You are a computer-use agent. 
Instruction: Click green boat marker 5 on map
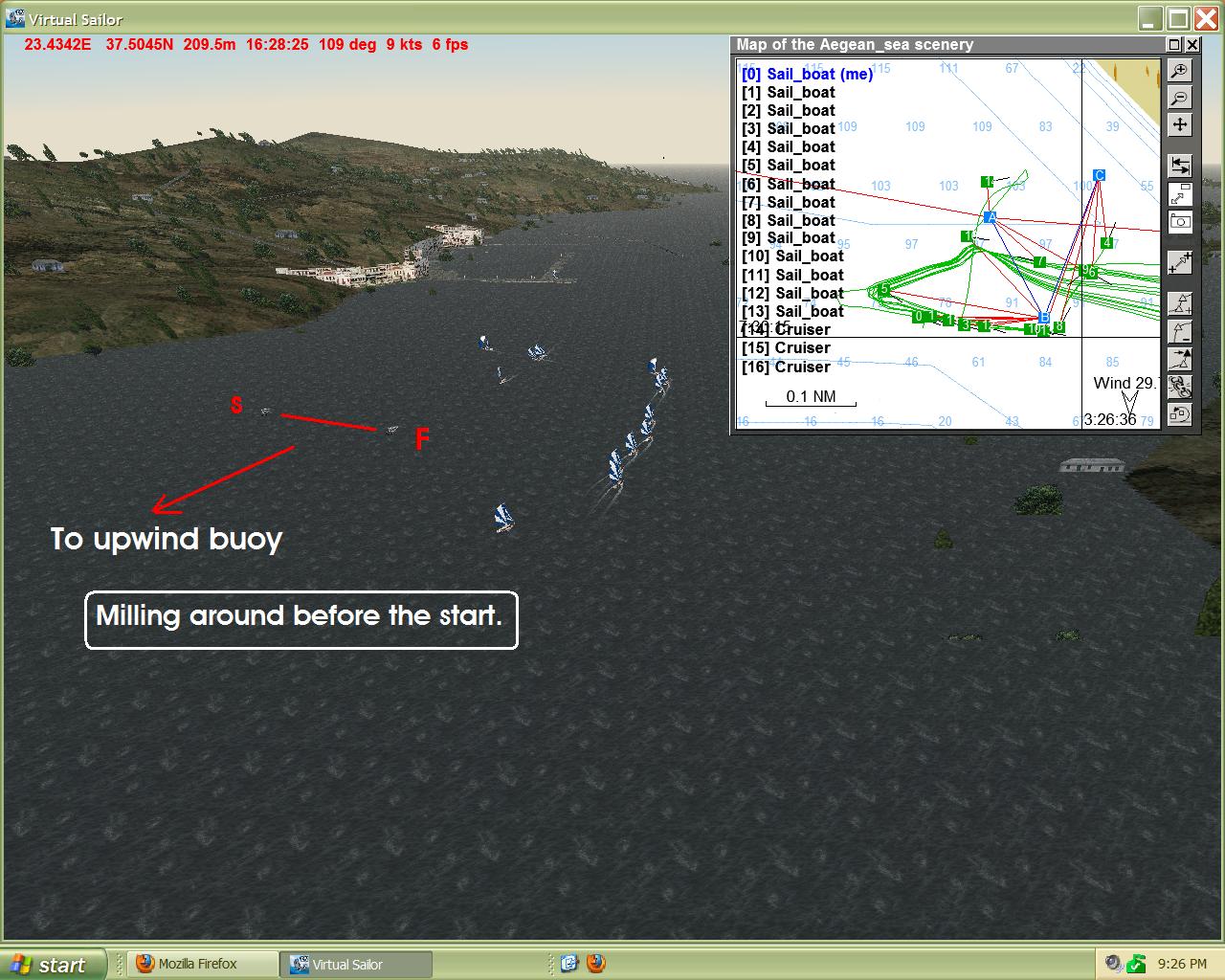[x=884, y=290]
